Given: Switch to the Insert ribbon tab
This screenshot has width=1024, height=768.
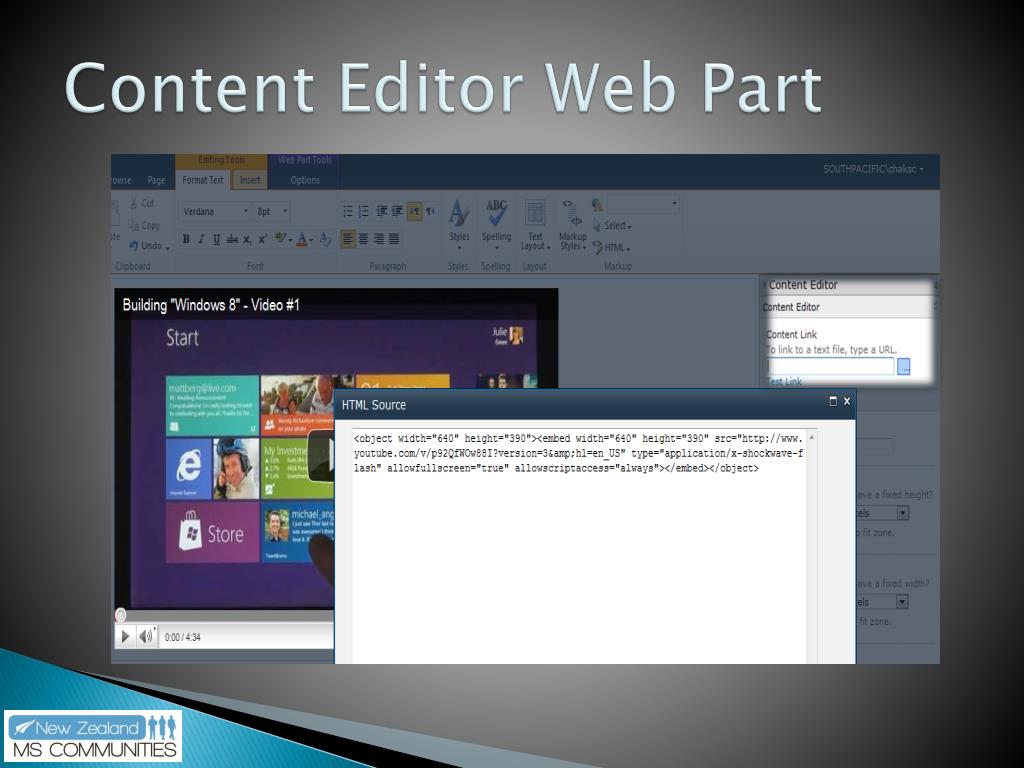Looking at the screenshot, I should click(249, 180).
